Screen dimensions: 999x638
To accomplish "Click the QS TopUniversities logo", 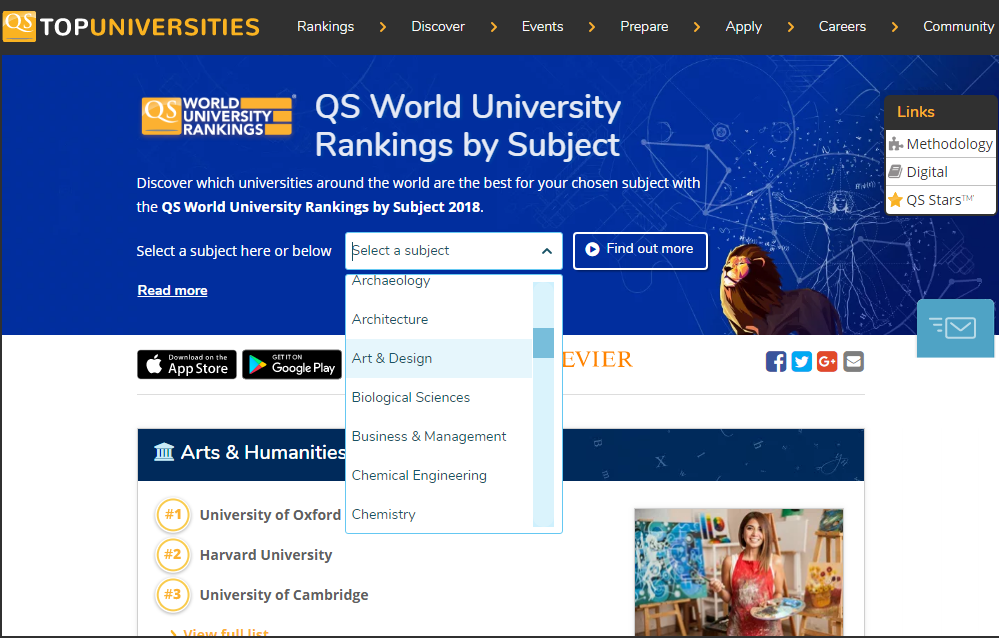I will 131,26.
